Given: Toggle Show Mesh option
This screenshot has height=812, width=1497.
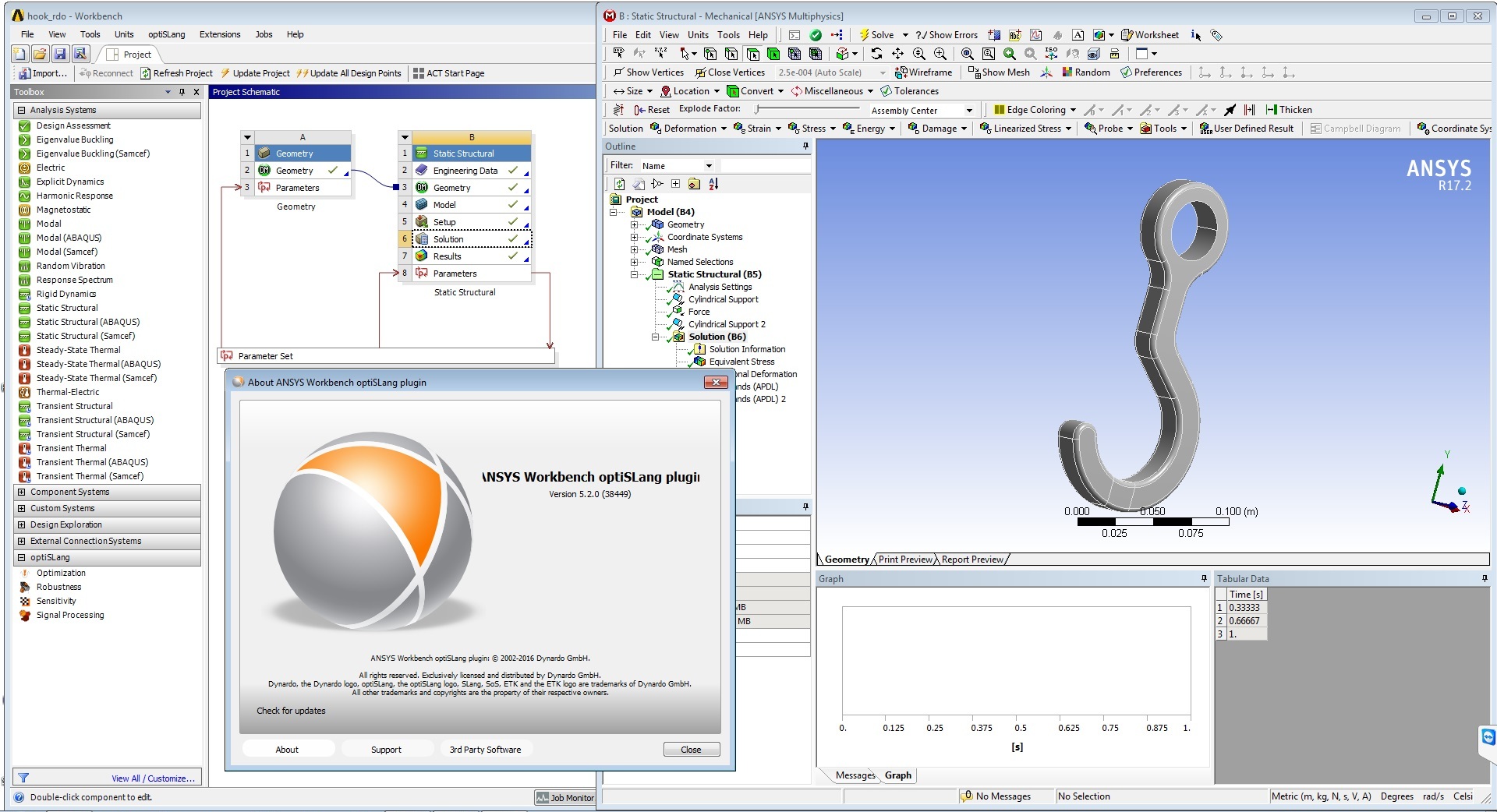Looking at the screenshot, I should (999, 72).
